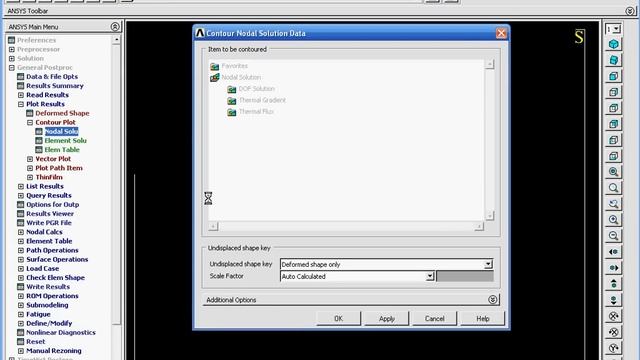Switch to isometric view
Viewport: 640px width, 360px height.
613,44
